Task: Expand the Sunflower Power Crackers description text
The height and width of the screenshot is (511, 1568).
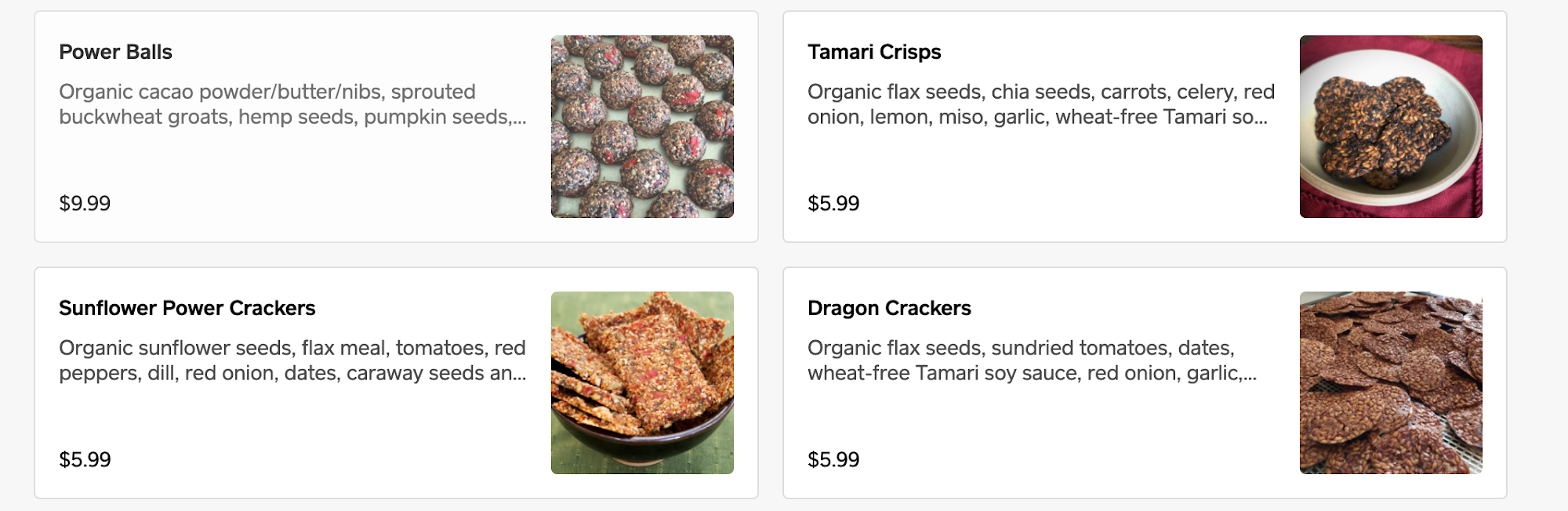Action: [x=292, y=361]
